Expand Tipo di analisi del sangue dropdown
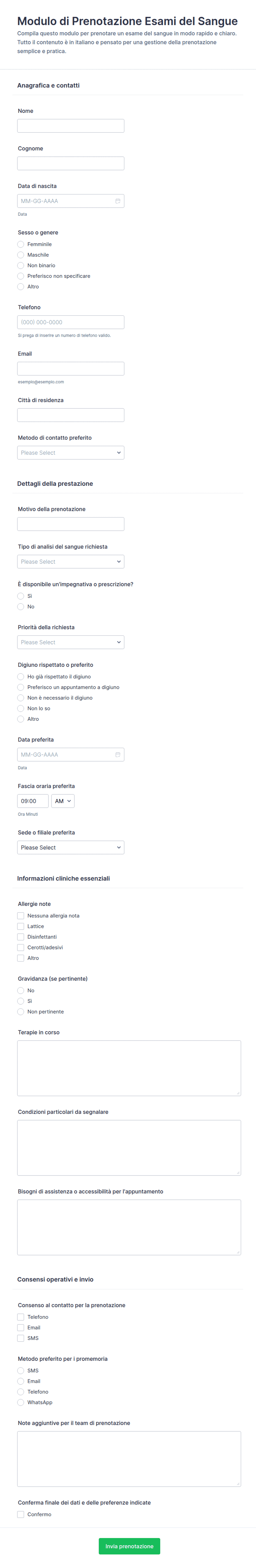This screenshot has width=256, height=1568. pos(70,562)
